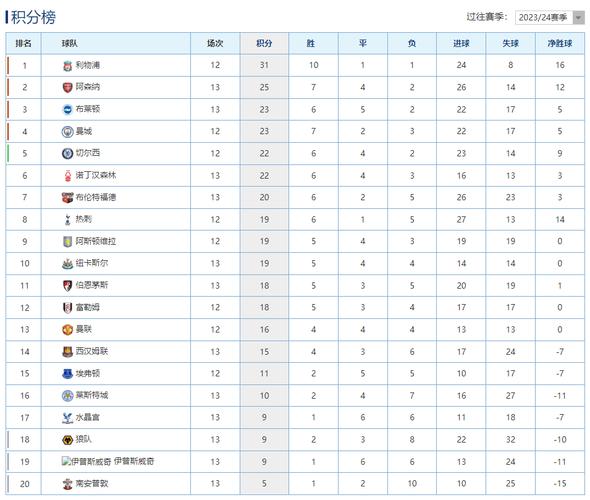Click the Wolves club crest icon
Screen dimensions: 590x500
click(x=67, y=440)
